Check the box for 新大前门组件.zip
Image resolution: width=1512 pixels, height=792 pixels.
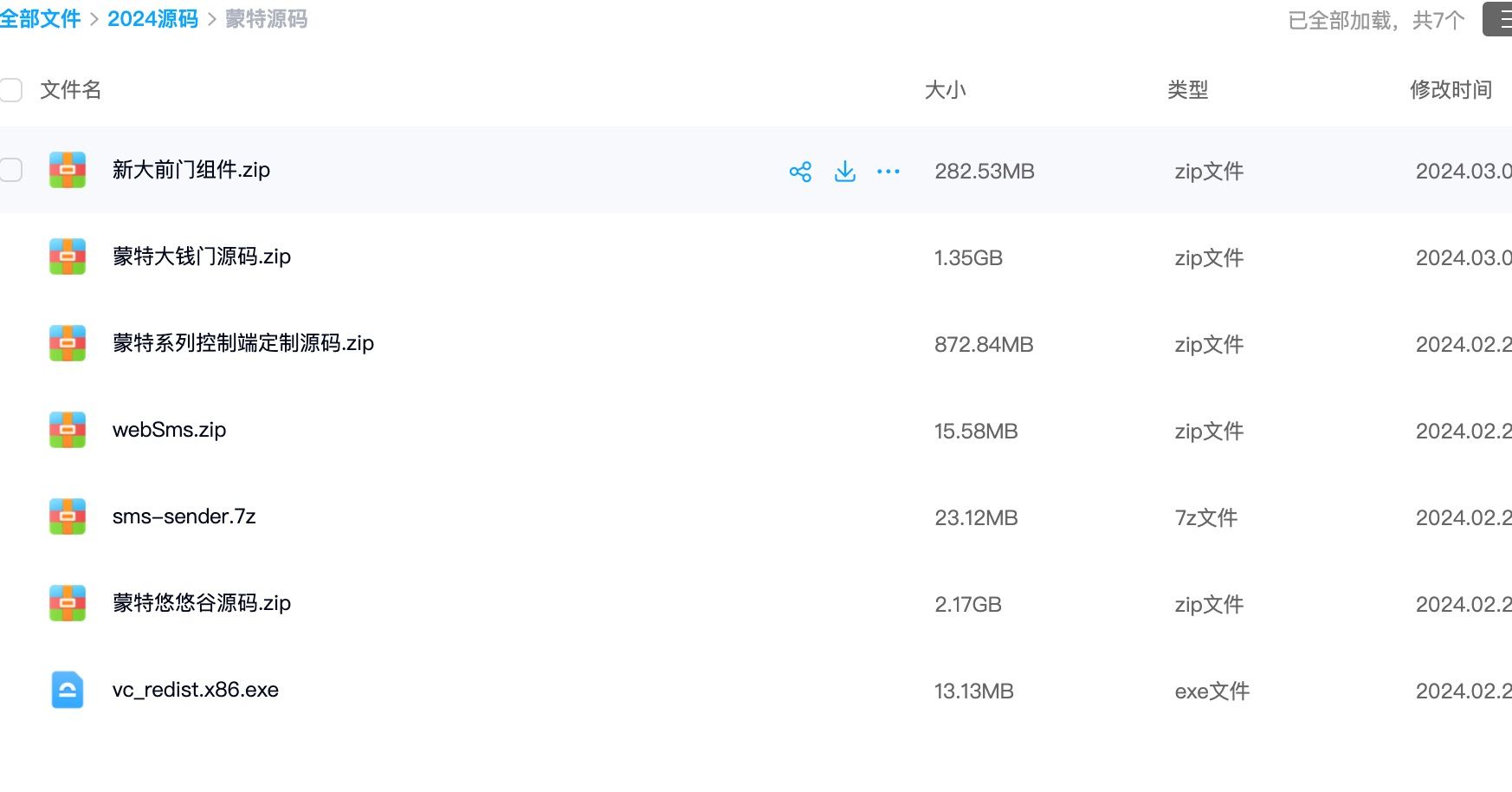10,170
